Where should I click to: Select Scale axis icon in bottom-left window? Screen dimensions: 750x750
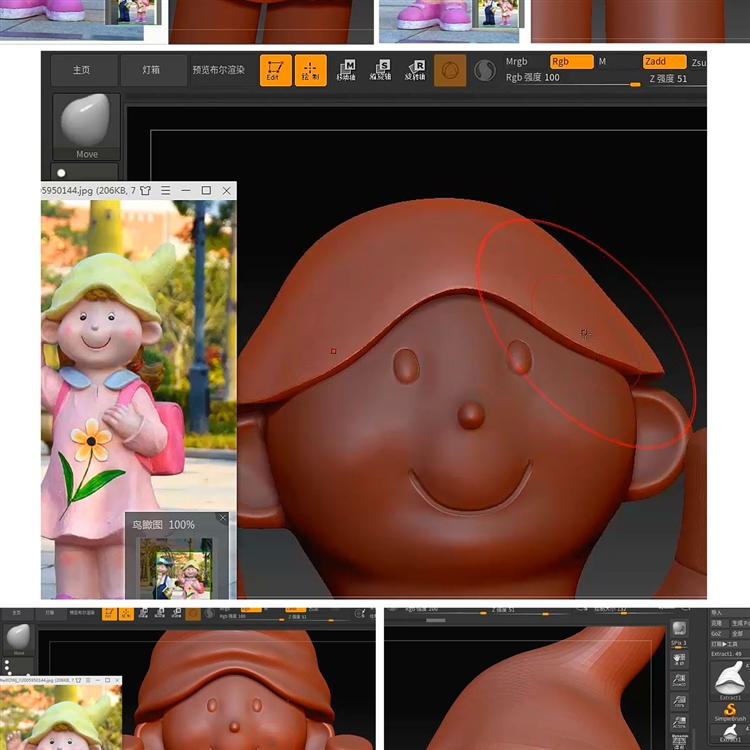point(160,614)
